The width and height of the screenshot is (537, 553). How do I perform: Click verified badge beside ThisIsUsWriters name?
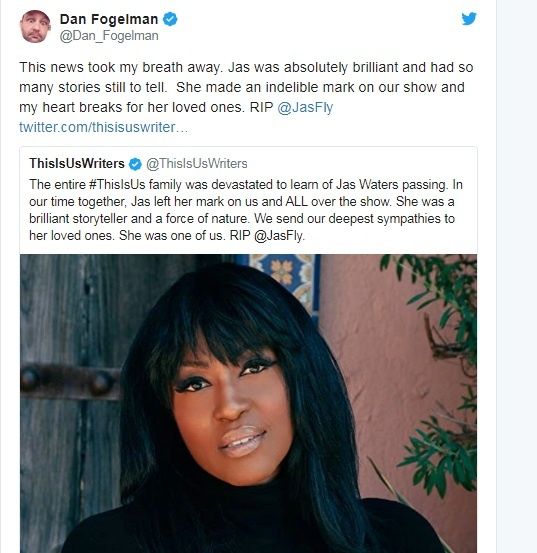(135, 164)
